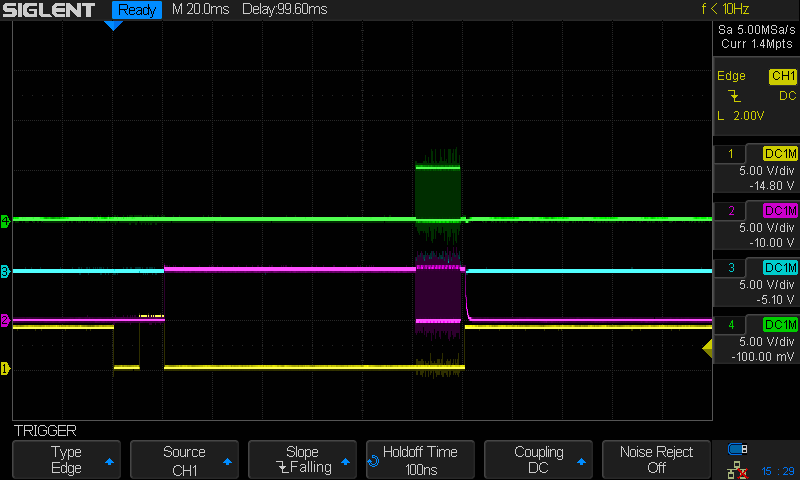Click the network disconnected icon
This screenshot has width=800, height=480.
pos(737,470)
